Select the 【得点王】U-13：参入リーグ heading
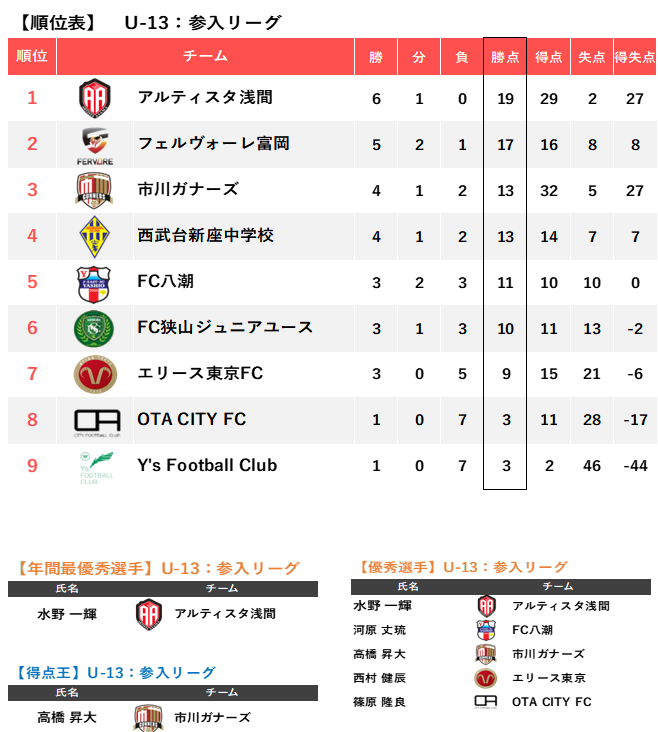Screen dimensions: 658x732 coord(117,673)
